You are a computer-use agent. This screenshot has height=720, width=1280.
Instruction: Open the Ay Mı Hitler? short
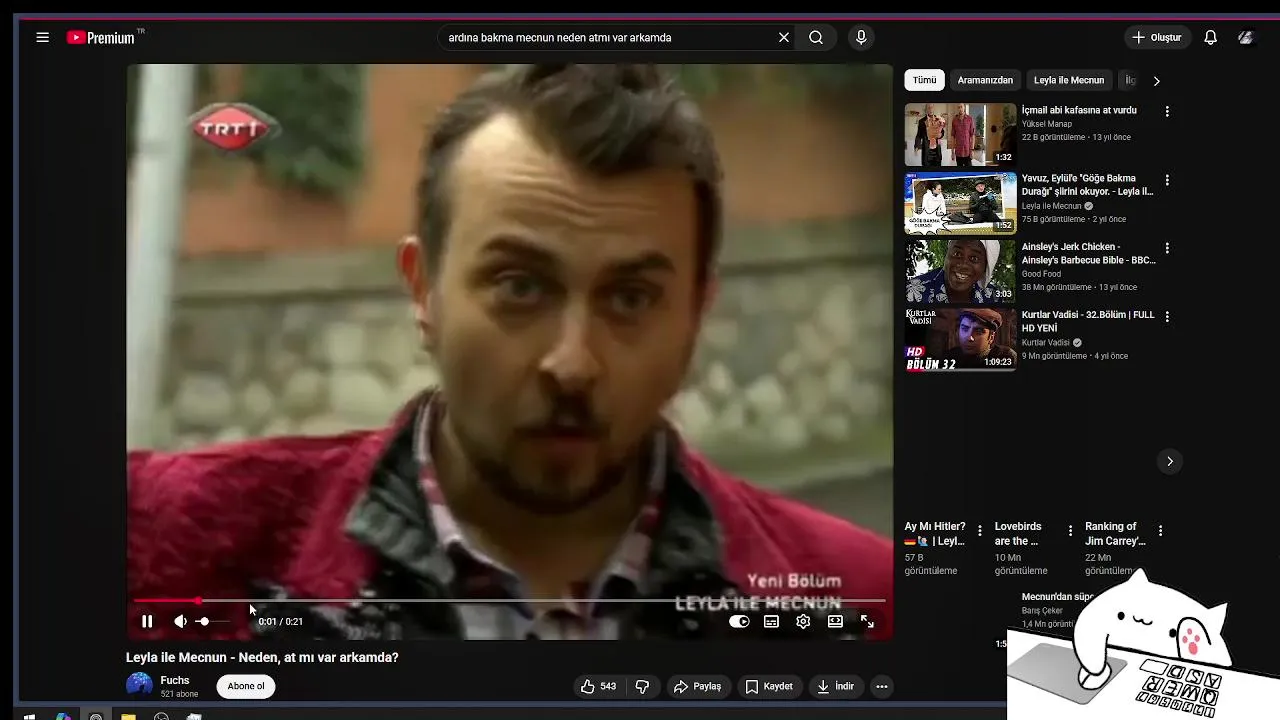935,534
